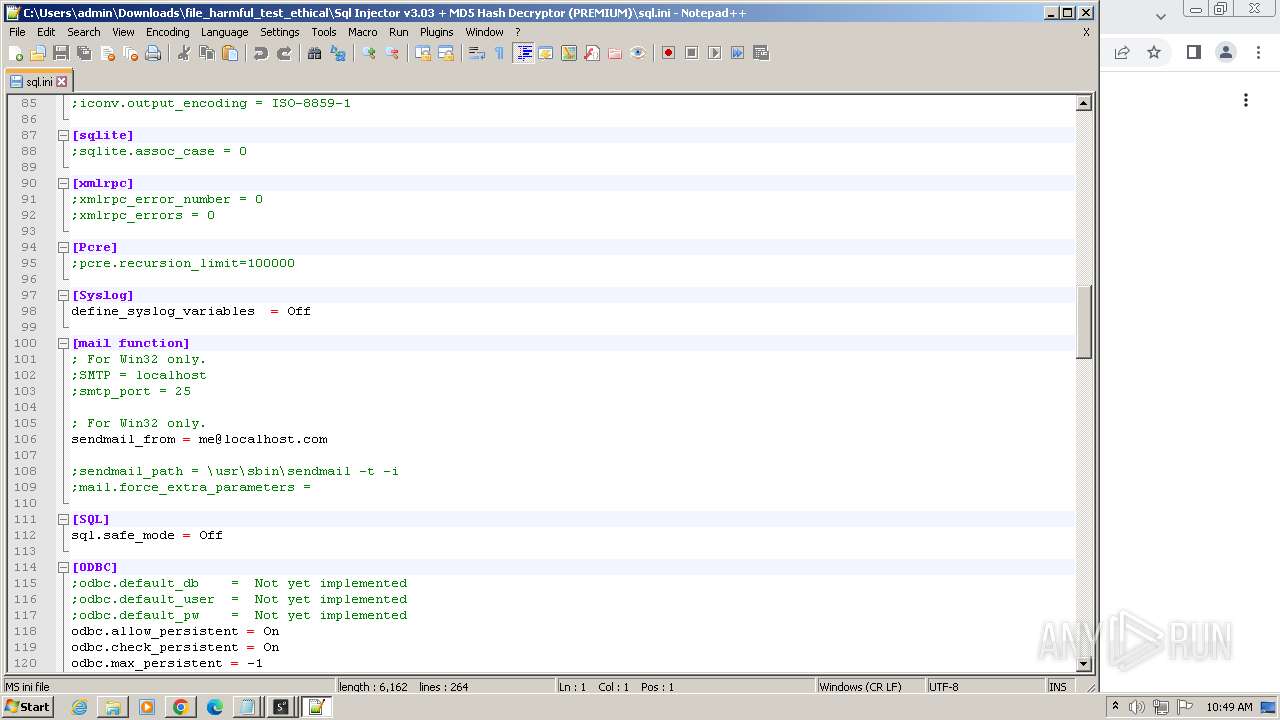Click the Close All toolbar icon

[x=130, y=53]
